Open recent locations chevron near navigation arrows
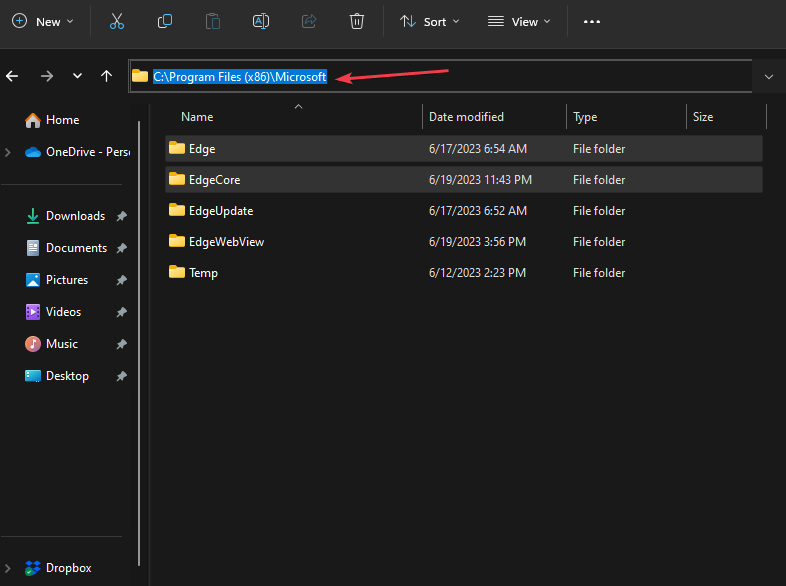 click(77, 76)
